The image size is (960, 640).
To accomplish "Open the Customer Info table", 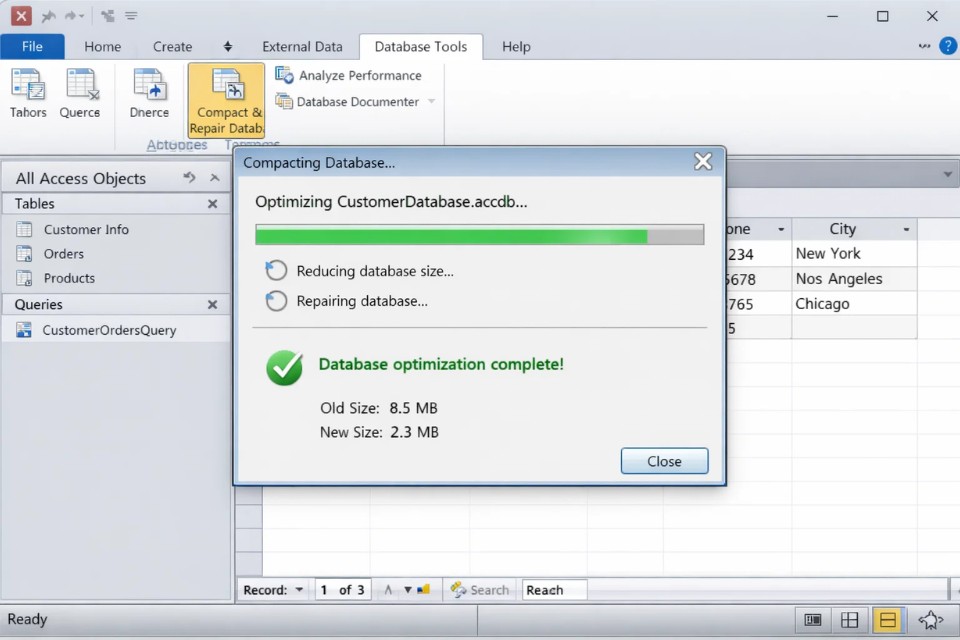I will pos(85,230).
